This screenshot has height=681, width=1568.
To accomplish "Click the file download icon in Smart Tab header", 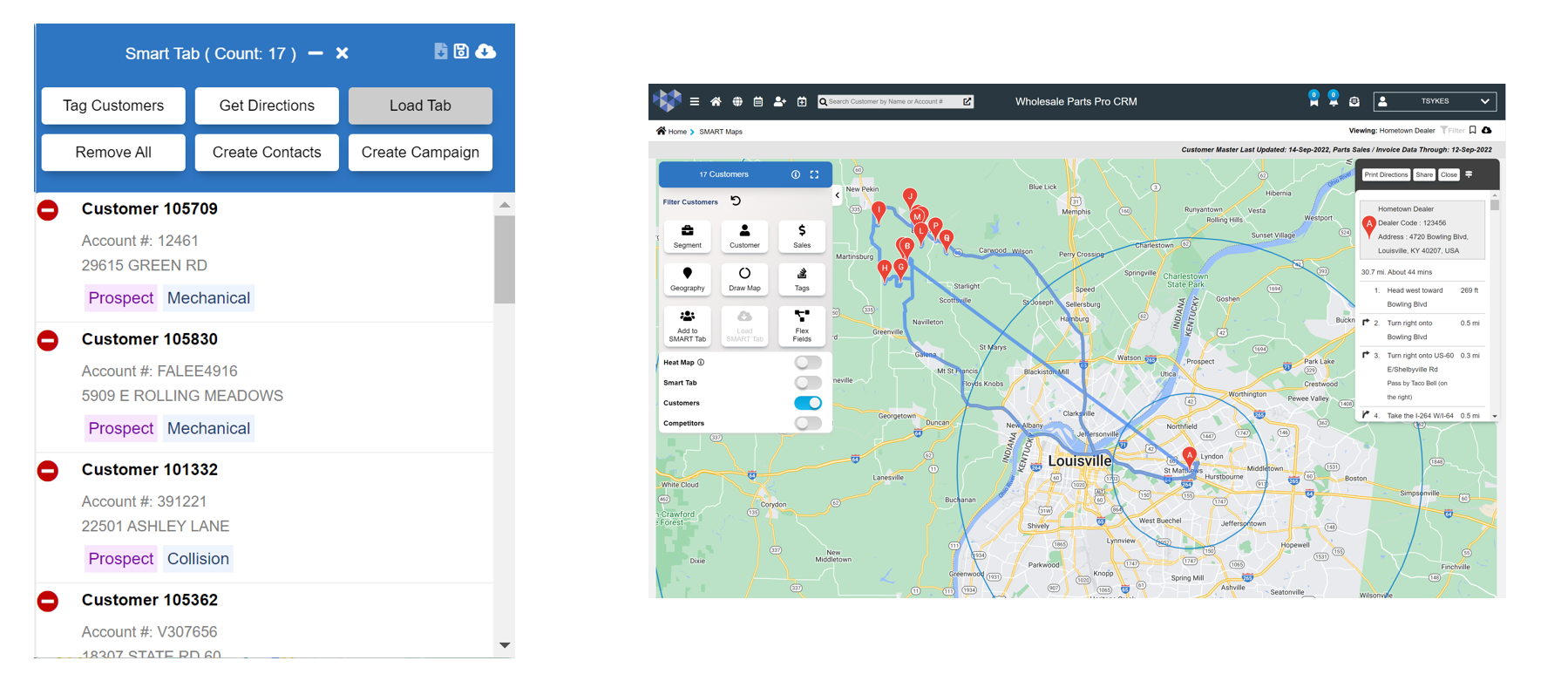I will pyautogui.click(x=441, y=51).
